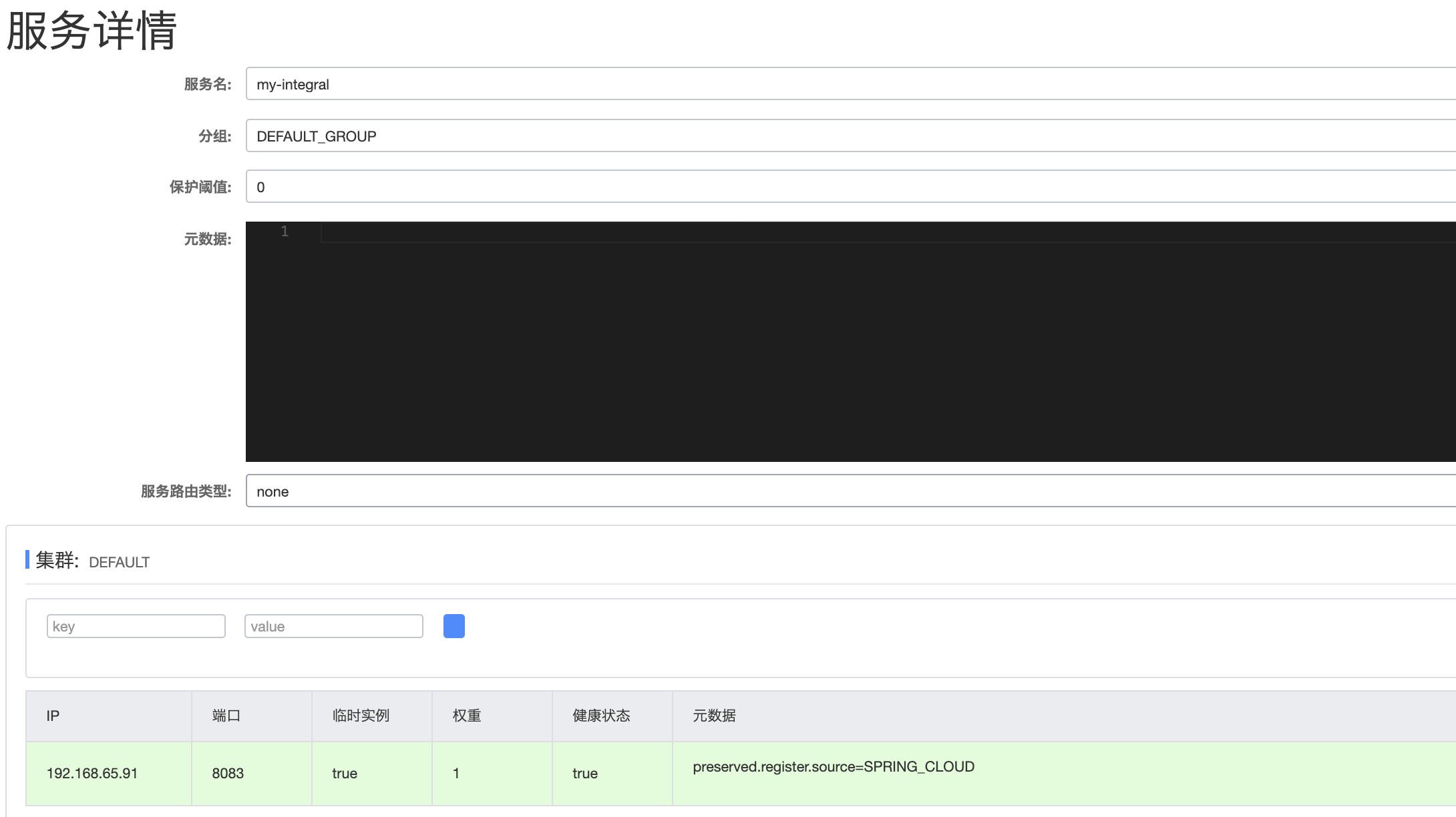Click the weight cell showing 1
This screenshot has width=1456, height=817.
pyautogui.click(x=492, y=774)
